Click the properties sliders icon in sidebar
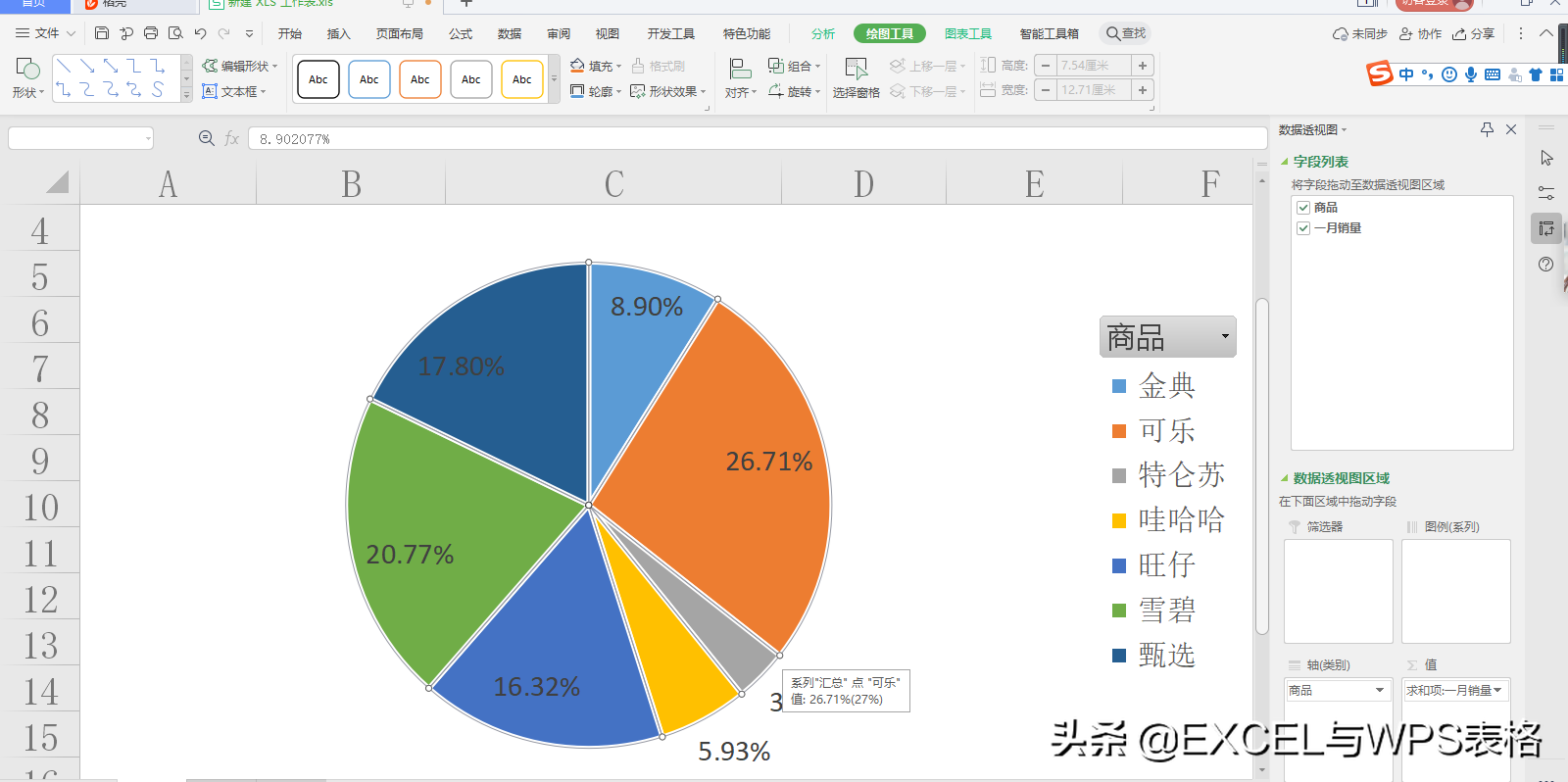 (1546, 193)
